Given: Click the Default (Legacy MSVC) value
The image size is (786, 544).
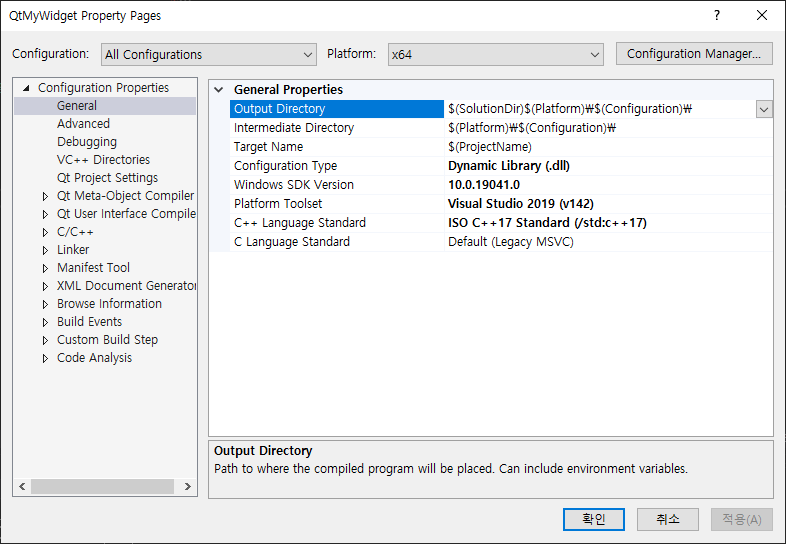Looking at the screenshot, I should point(511,242).
